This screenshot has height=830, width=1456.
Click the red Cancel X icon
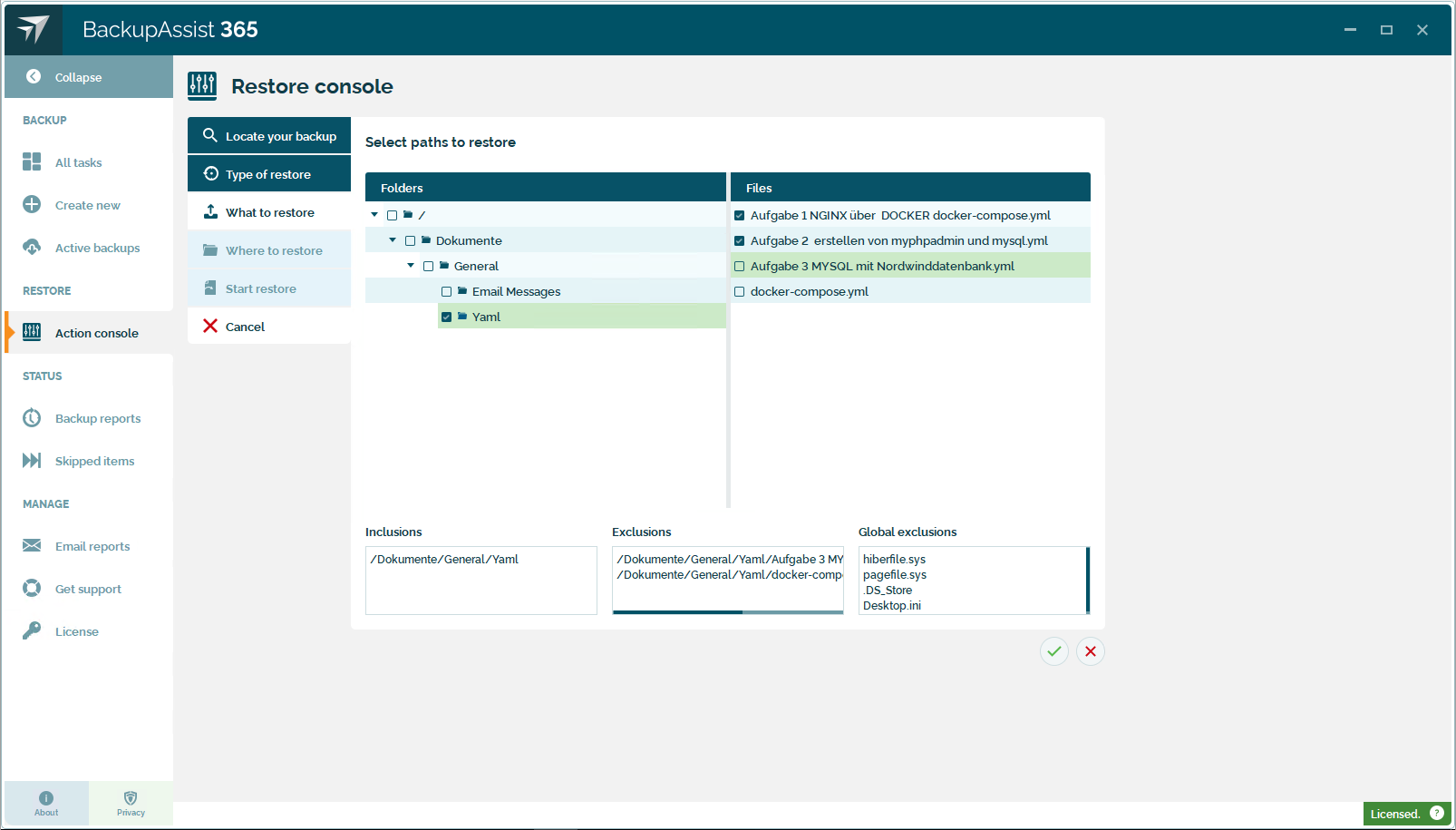pos(210,326)
